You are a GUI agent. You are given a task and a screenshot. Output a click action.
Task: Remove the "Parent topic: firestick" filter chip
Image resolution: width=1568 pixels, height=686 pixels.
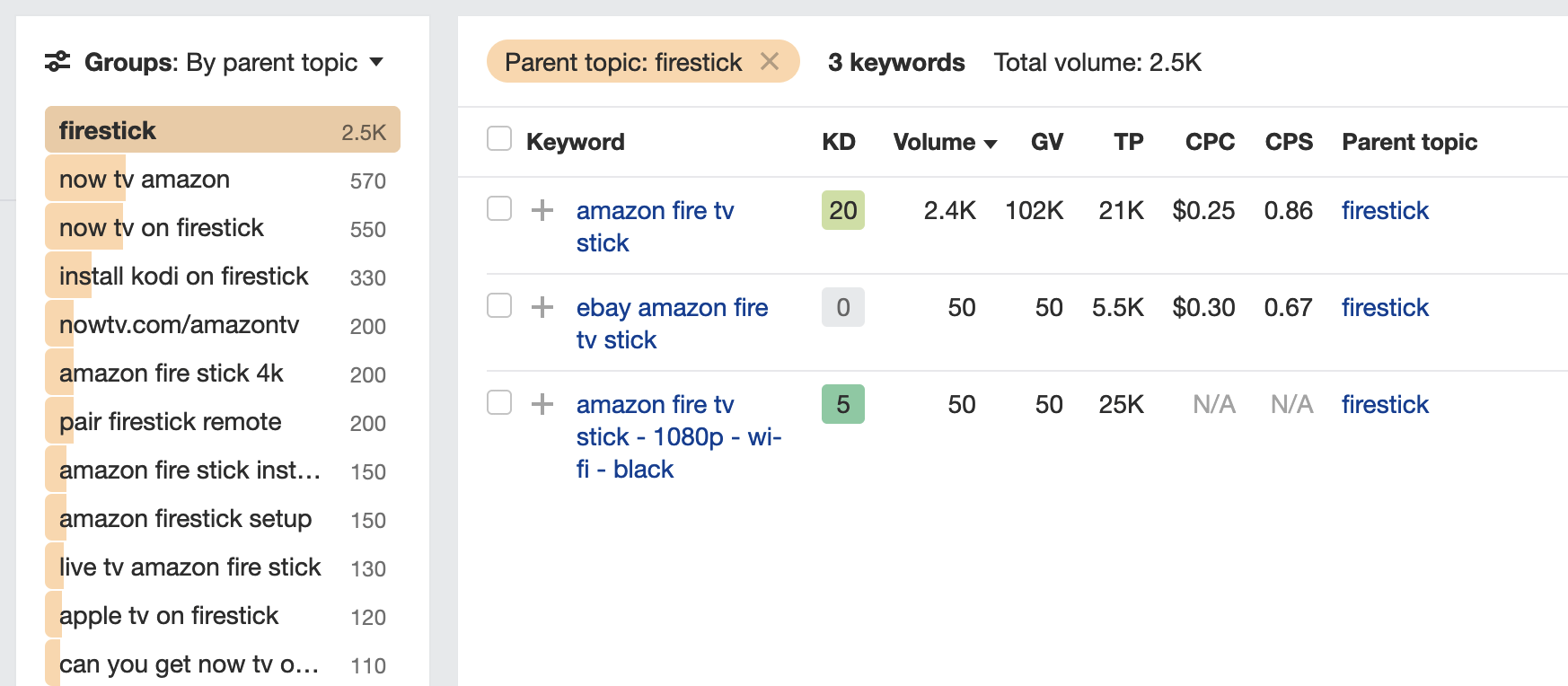(771, 62)
